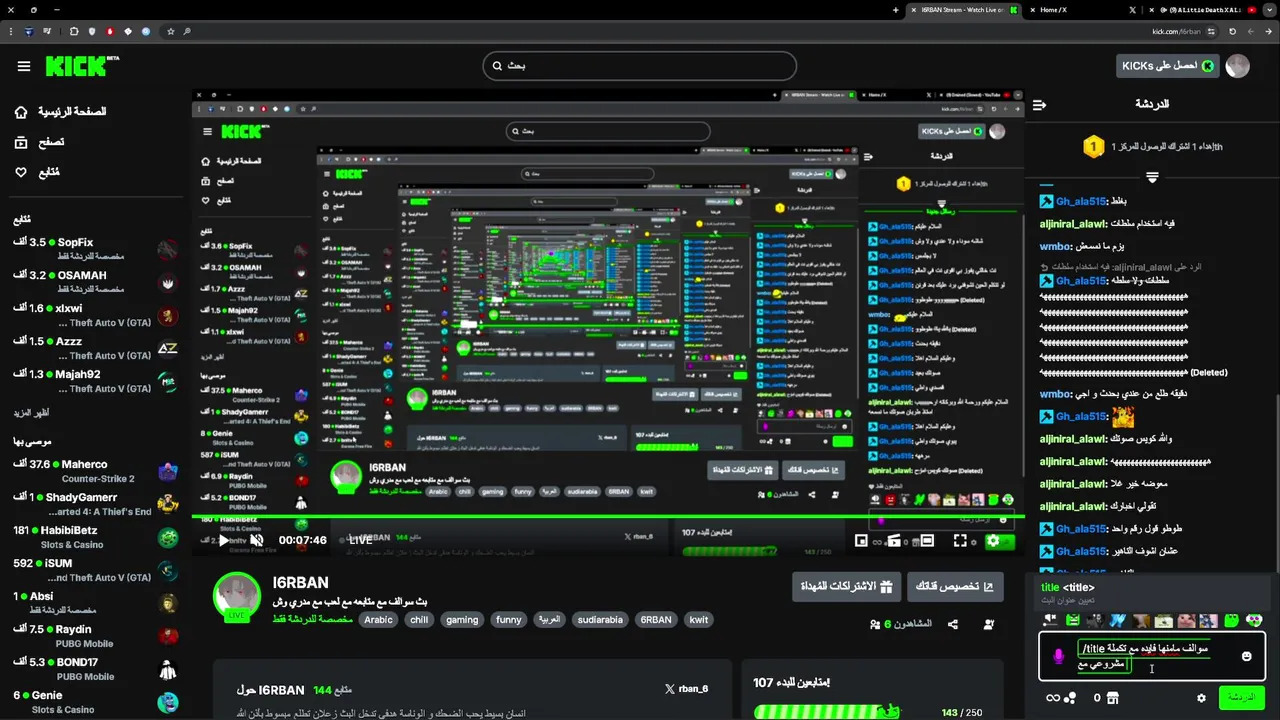Click the chat message input field
Image resolution: width=1280 pixels, height=720 pixels.
pyautogui.click(x=1153, y=656)
